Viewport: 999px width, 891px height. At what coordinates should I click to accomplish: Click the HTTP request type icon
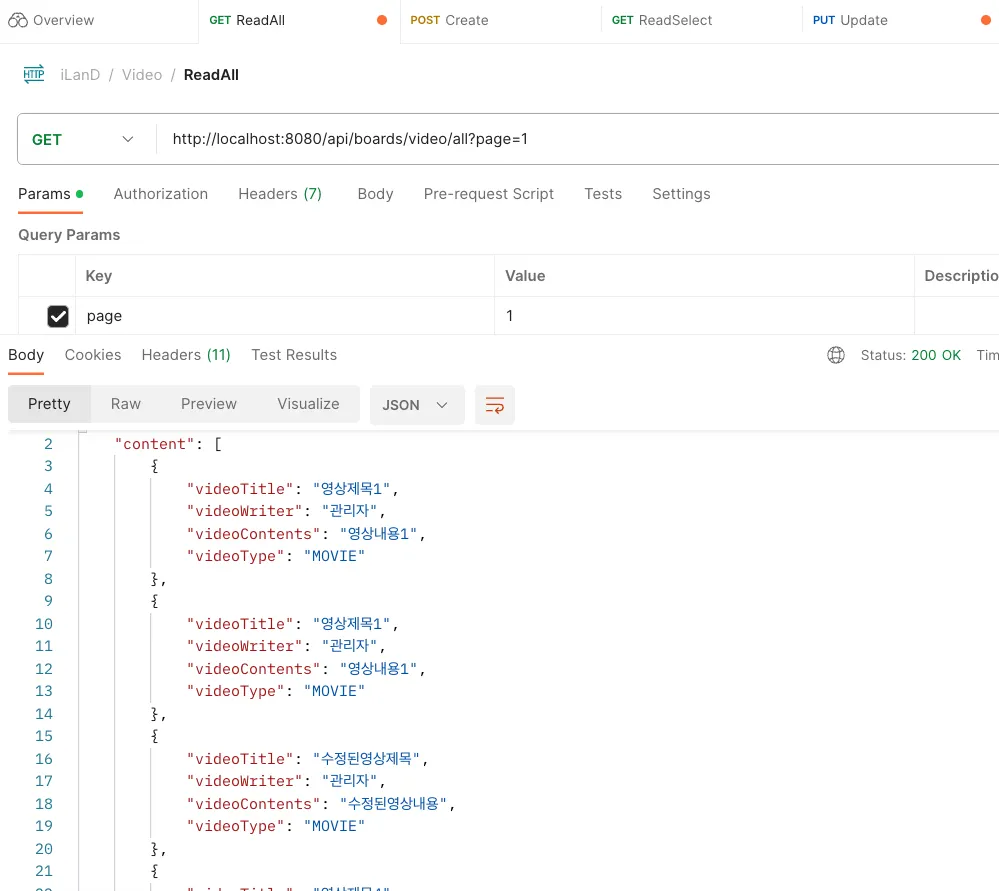point(34,74)
